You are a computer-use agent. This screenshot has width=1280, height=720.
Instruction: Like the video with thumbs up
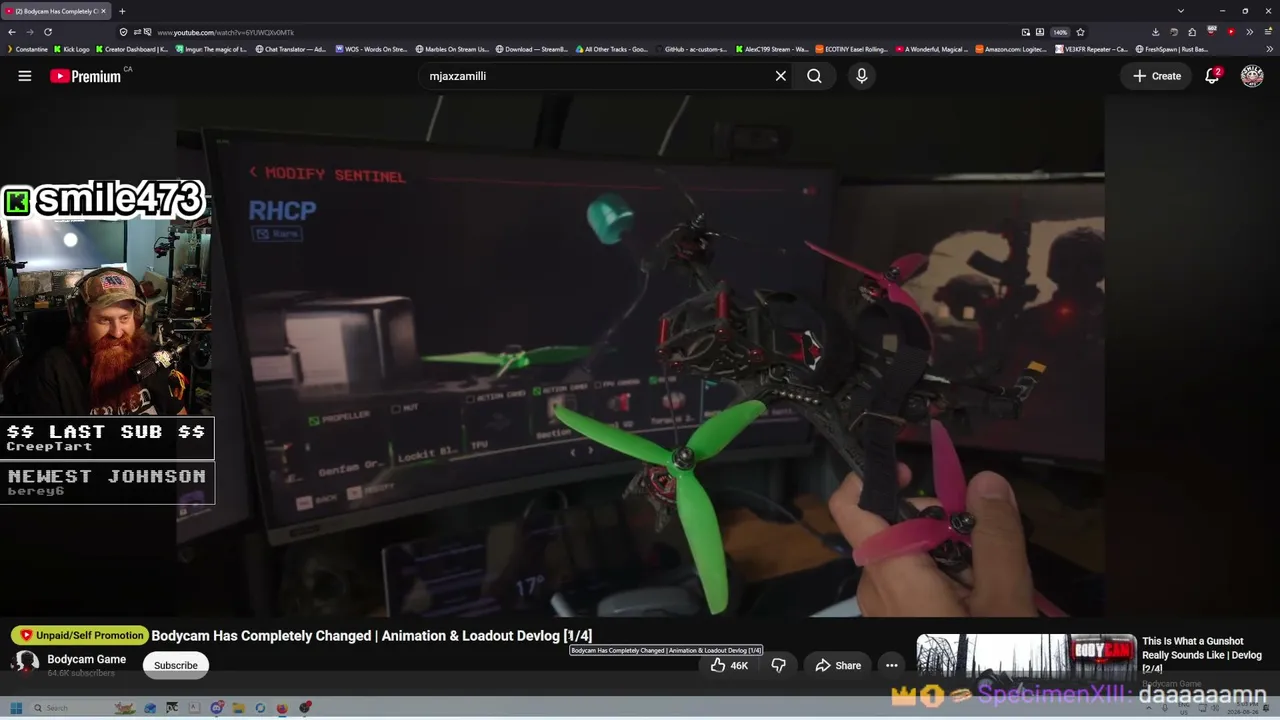pos(729,665)
